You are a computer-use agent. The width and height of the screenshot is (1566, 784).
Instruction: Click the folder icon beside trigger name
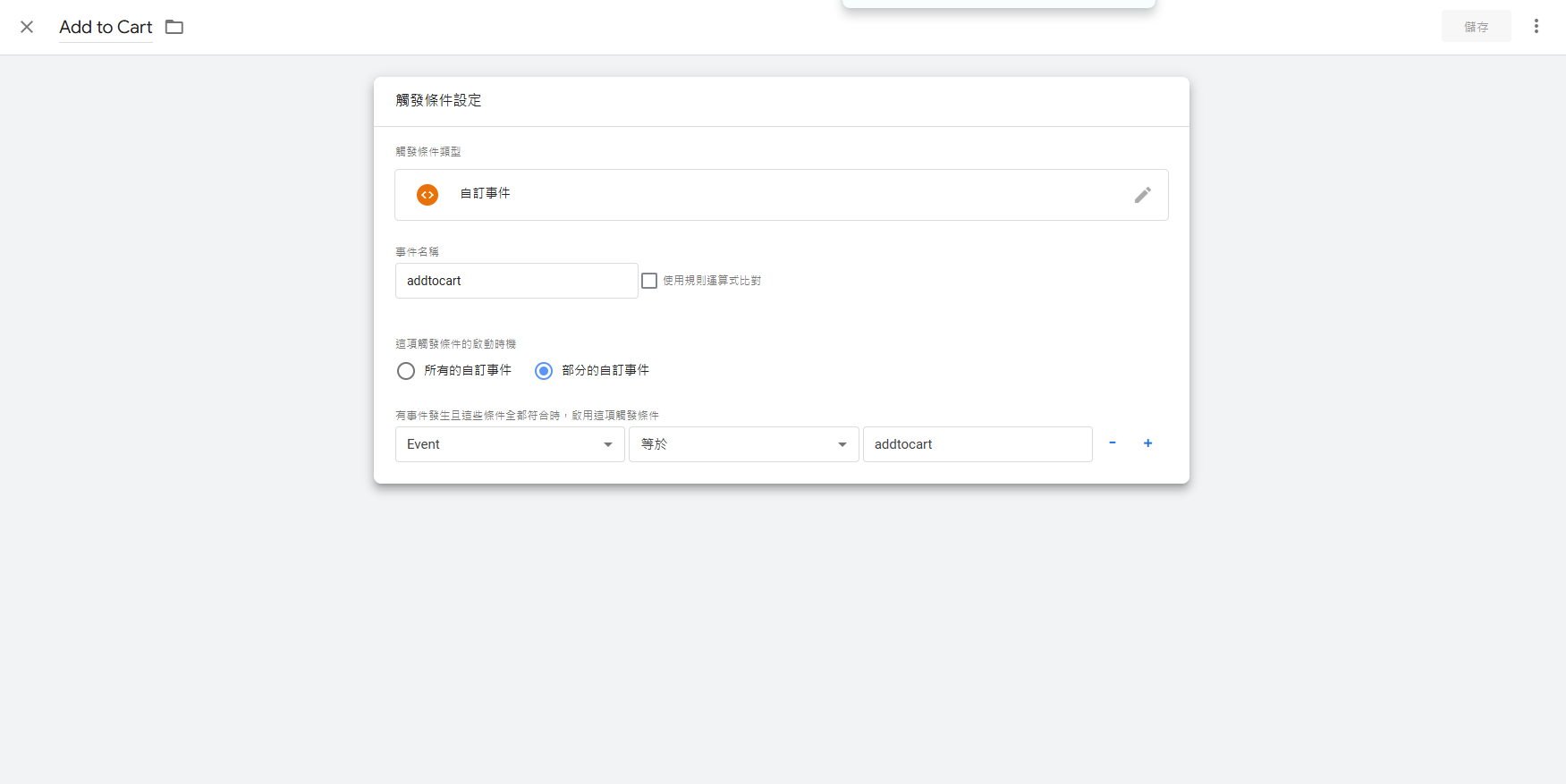pyautogui.click(x=174, y=27)
